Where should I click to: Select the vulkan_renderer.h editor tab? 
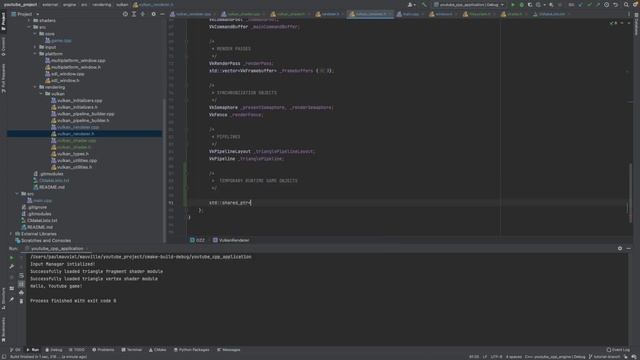[370, 14]
